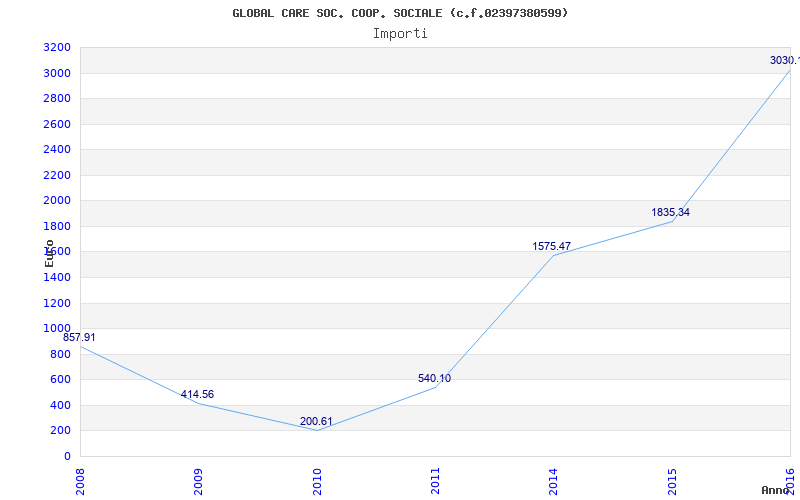Click the 3200 y-axis tick label
800x500 pixels.
point(57,48)
